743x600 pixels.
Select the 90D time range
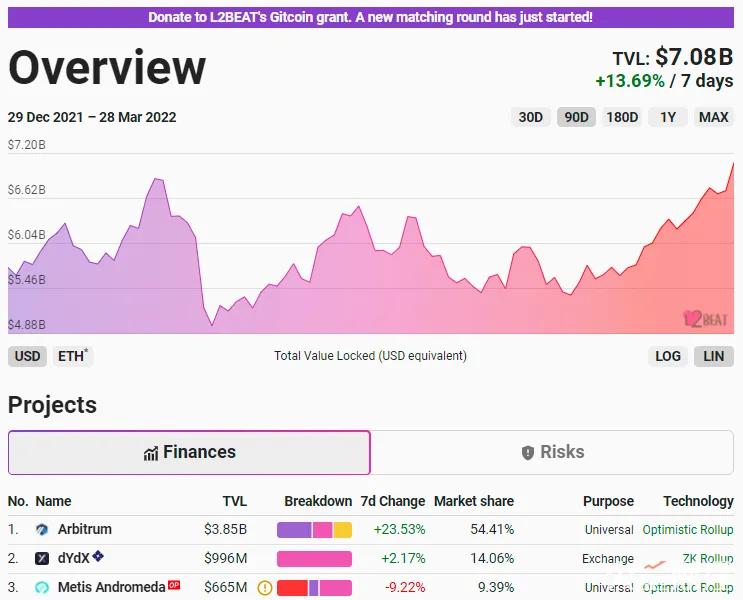(576, 117)
